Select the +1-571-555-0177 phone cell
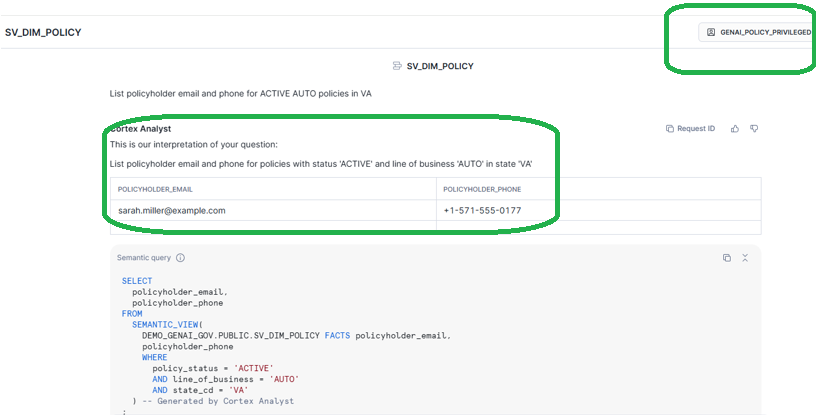The width and height of the screenshot is (816, 417). (x=482, y=210)
